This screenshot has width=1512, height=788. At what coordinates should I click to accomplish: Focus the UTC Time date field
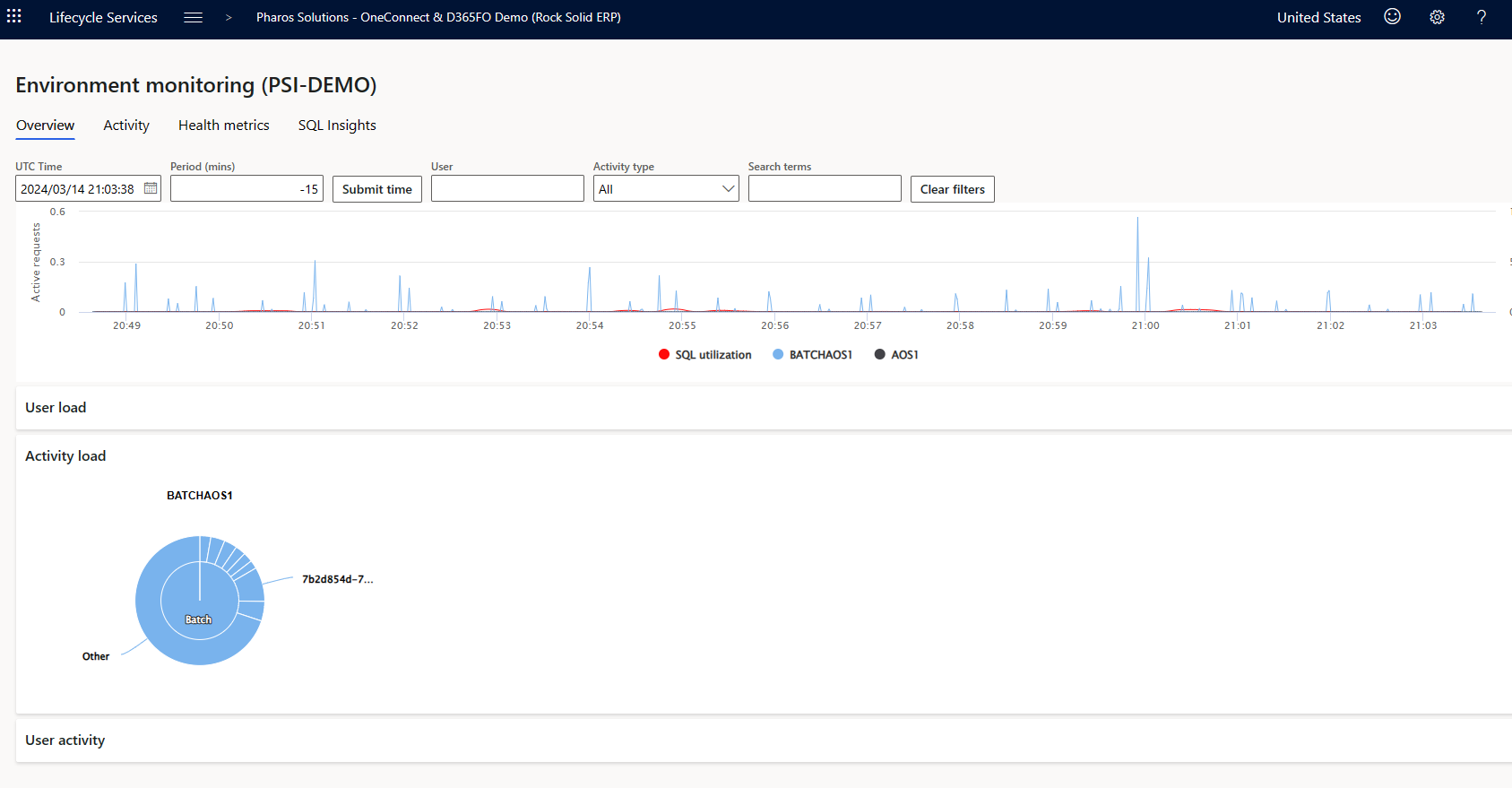click(x=88, y=188)
